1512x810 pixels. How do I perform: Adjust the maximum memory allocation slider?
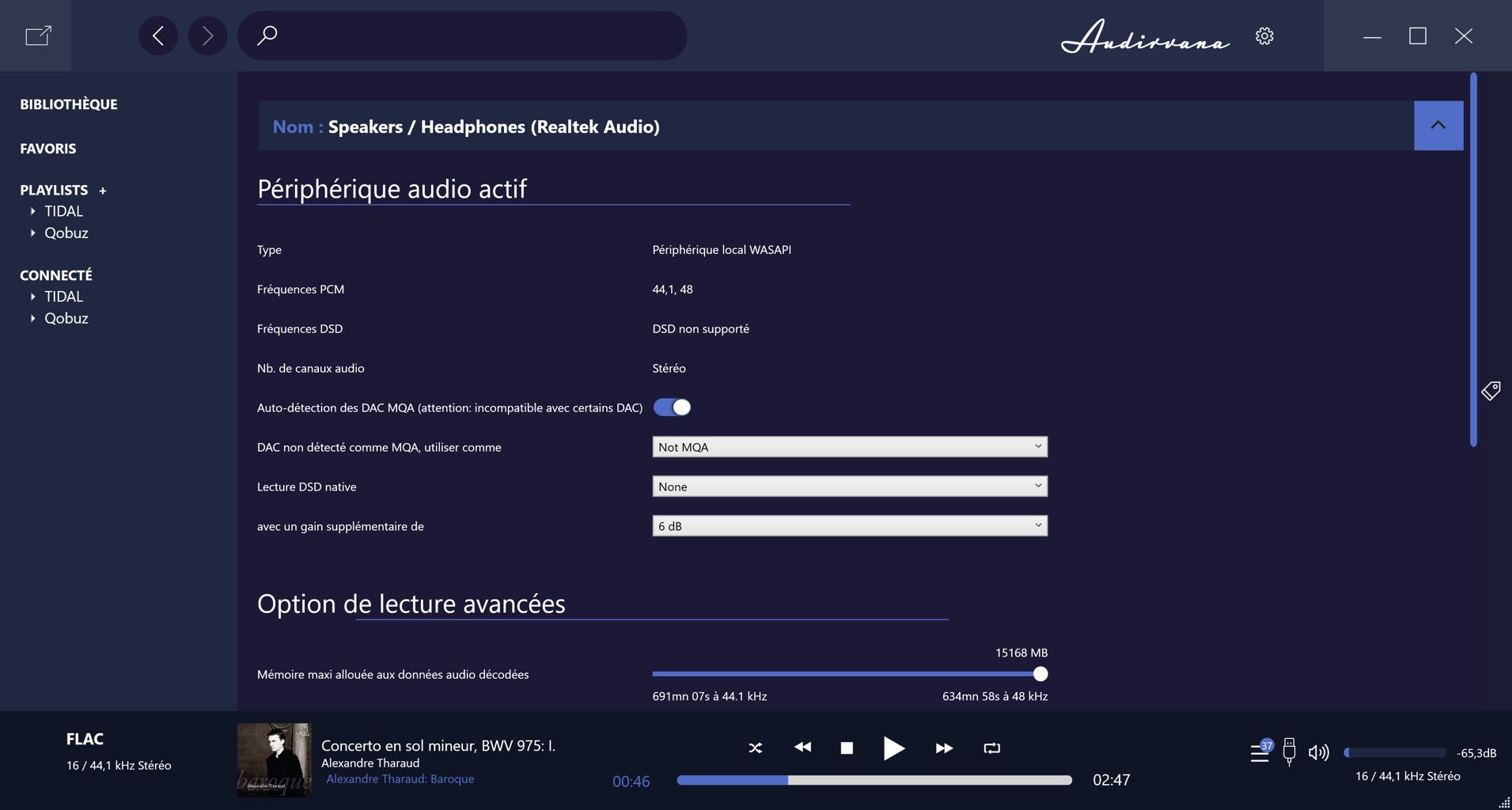[1040, 674]
